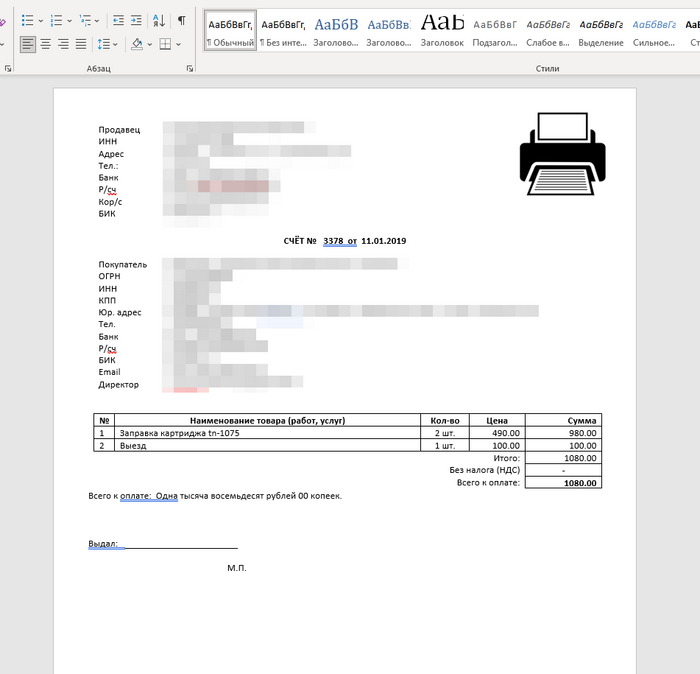700x674 pixels.
Task: Align the paragraph text right
Action: 64,44
